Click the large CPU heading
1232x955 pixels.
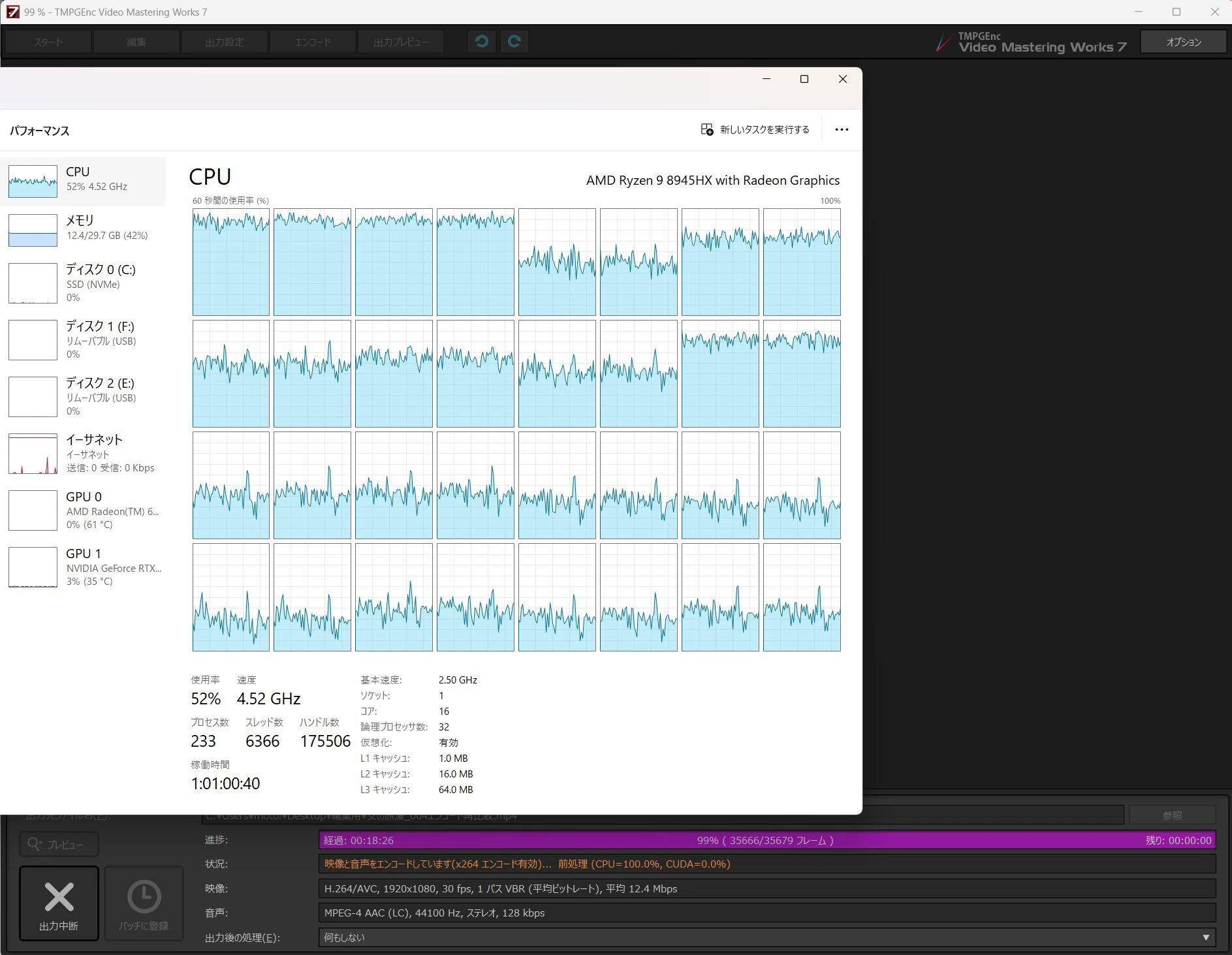[210, 177]
